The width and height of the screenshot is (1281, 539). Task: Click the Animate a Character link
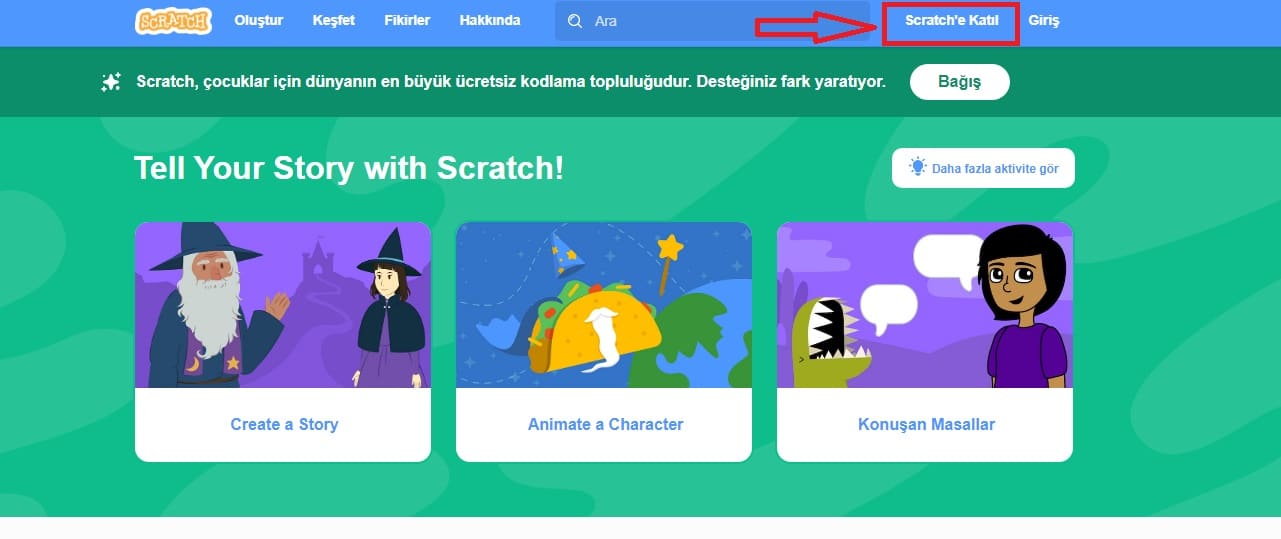pyautogui.click(x=605, y=424)
